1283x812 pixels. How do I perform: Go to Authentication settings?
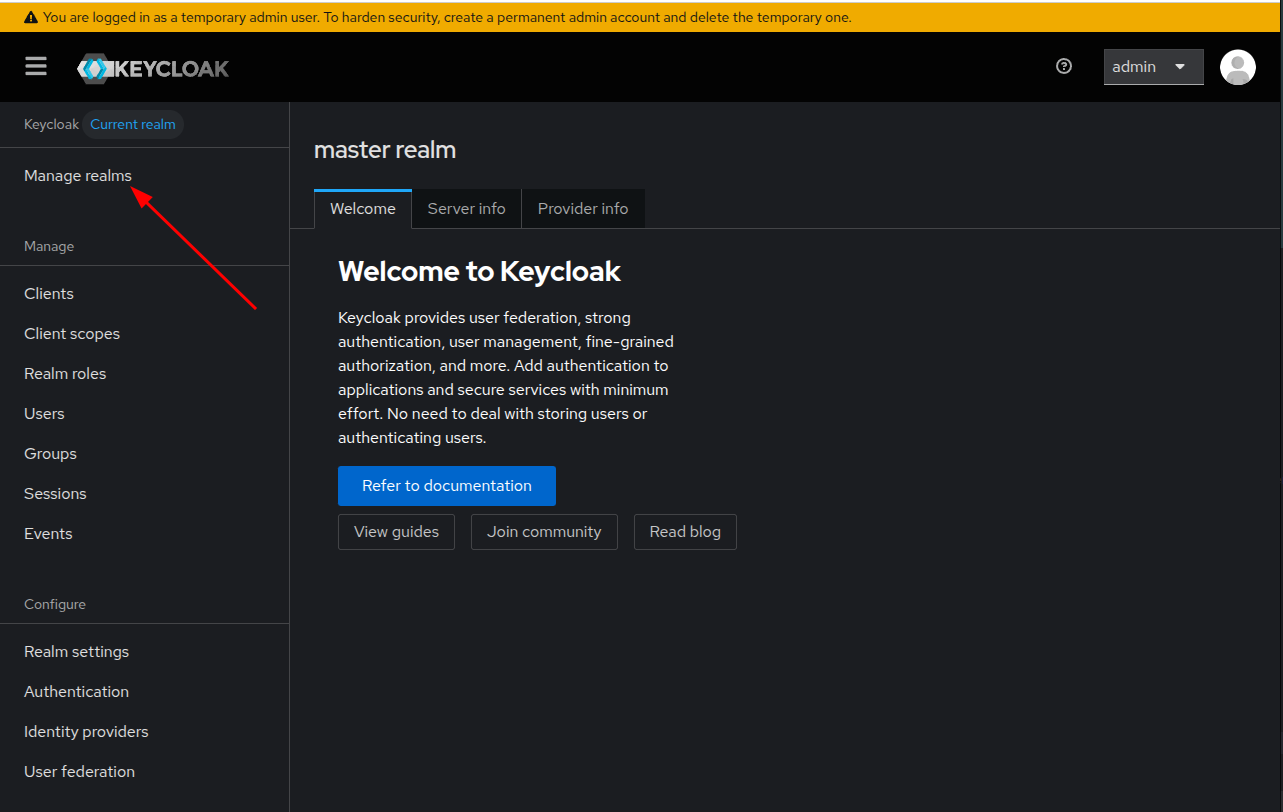click(x=77, y=692)
